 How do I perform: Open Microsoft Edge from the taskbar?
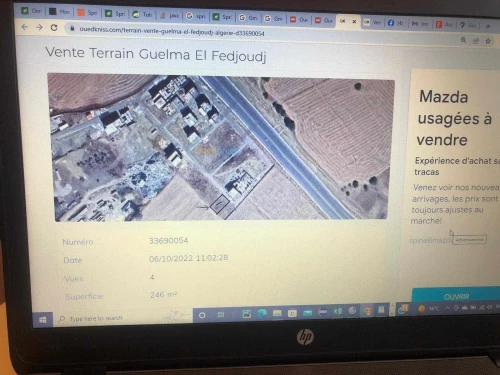coord(262,313)
